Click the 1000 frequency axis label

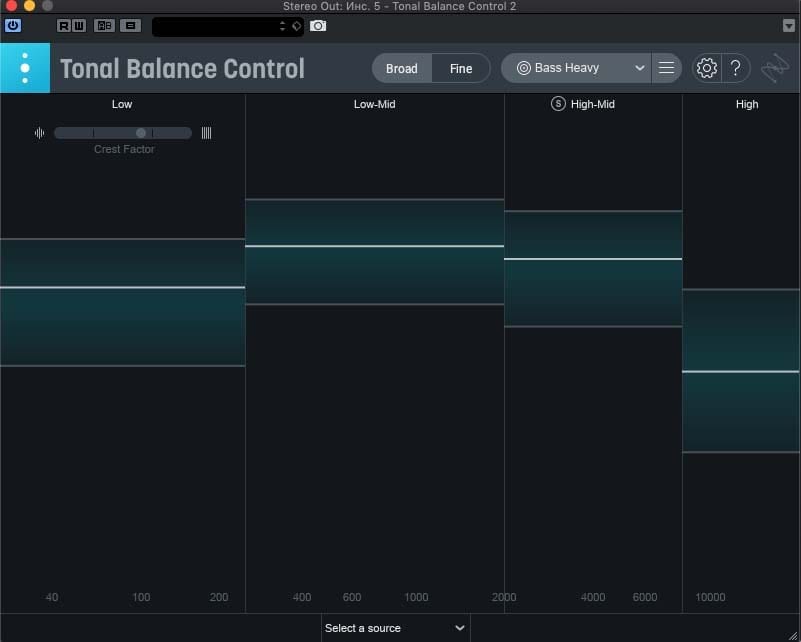[x=416, y=597]
